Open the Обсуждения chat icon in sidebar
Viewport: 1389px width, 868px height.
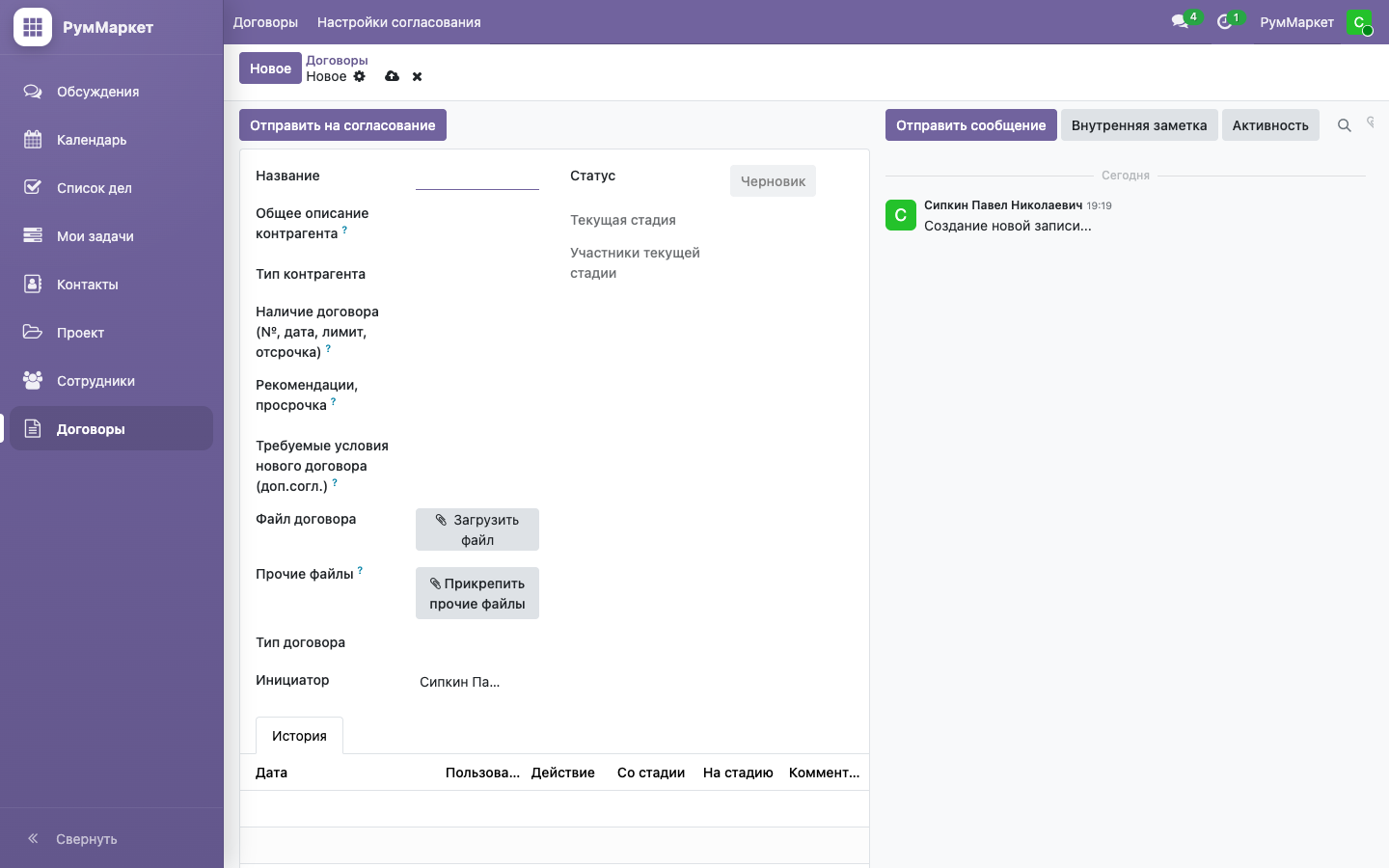[x=33, y=92]
